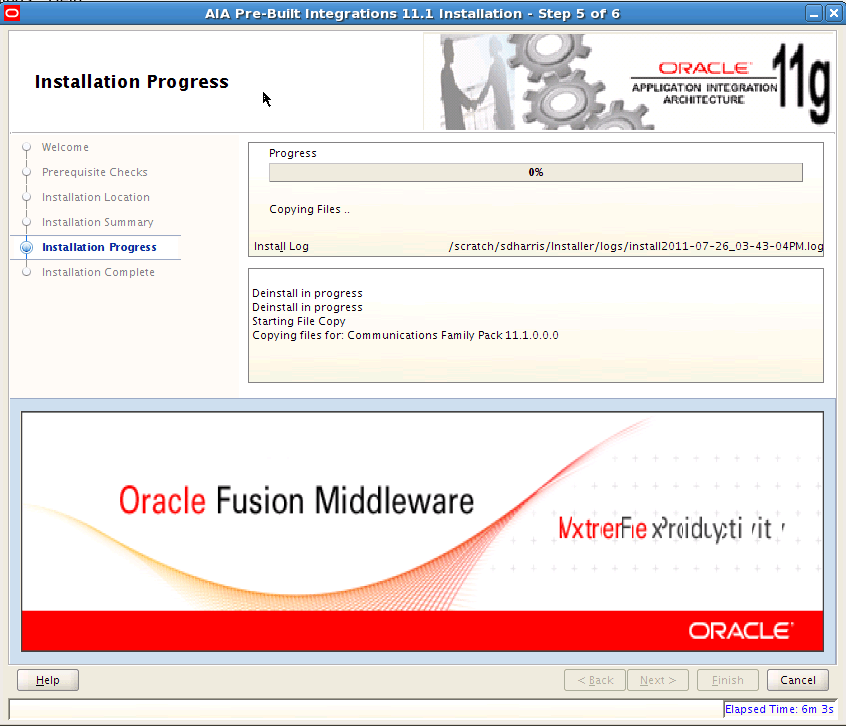Select the Installation Progress step in sidebar
This screenshot has height=727, width=846.
coord(97,247)
